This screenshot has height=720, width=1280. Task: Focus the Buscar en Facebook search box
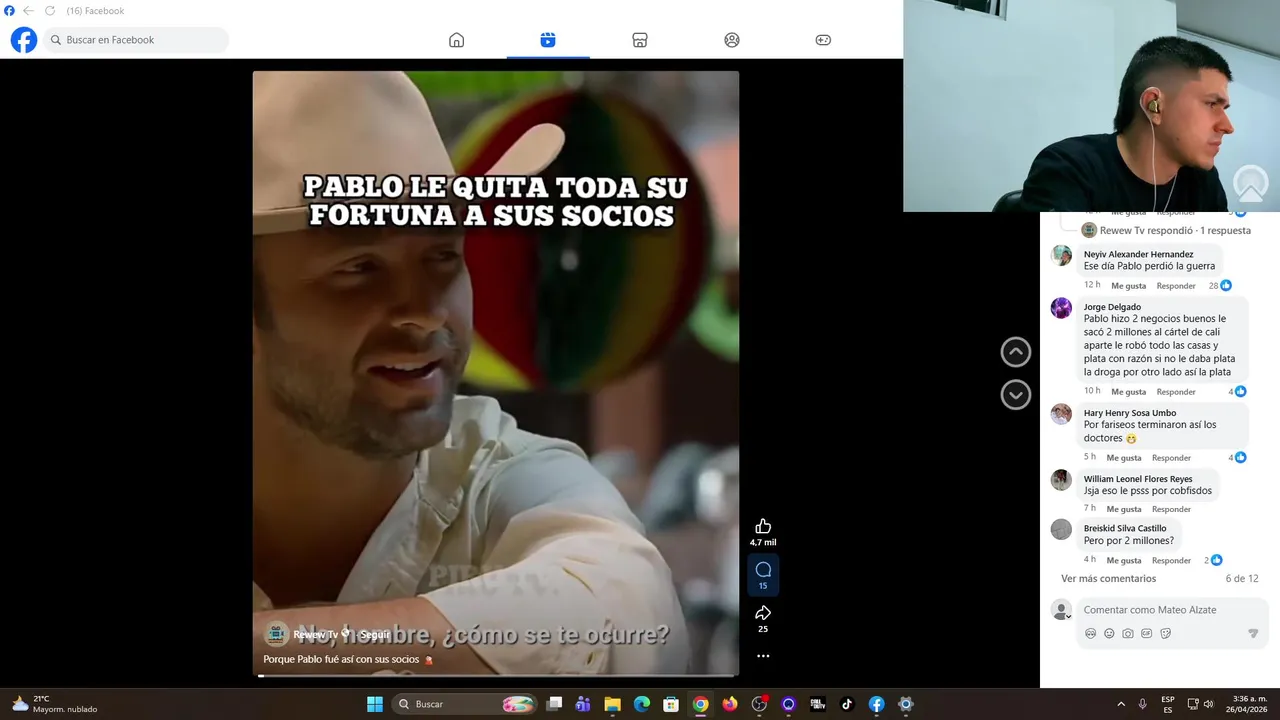click(x=136, y=40)
